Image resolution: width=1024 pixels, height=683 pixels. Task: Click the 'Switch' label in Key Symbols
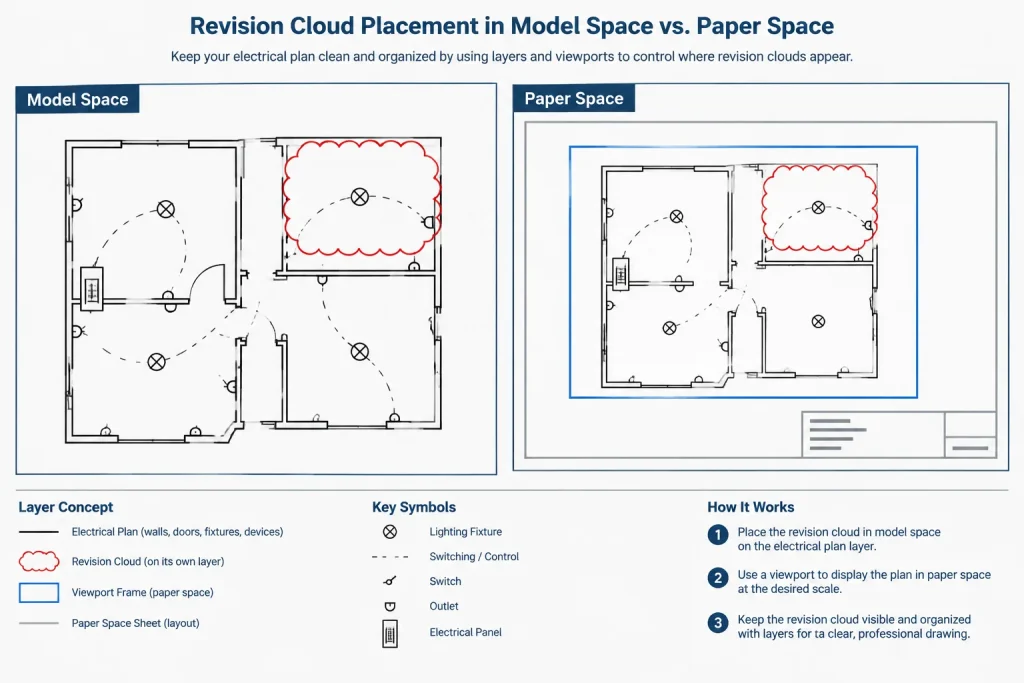pyautogui.click(x=445, y=581)
